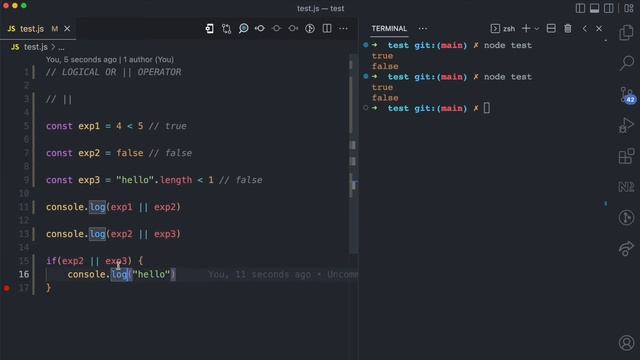Toggle secondary side bar layout icon
Image resolution: width=640 pixels, height=360 pixels.
click(x=608, y=8)
